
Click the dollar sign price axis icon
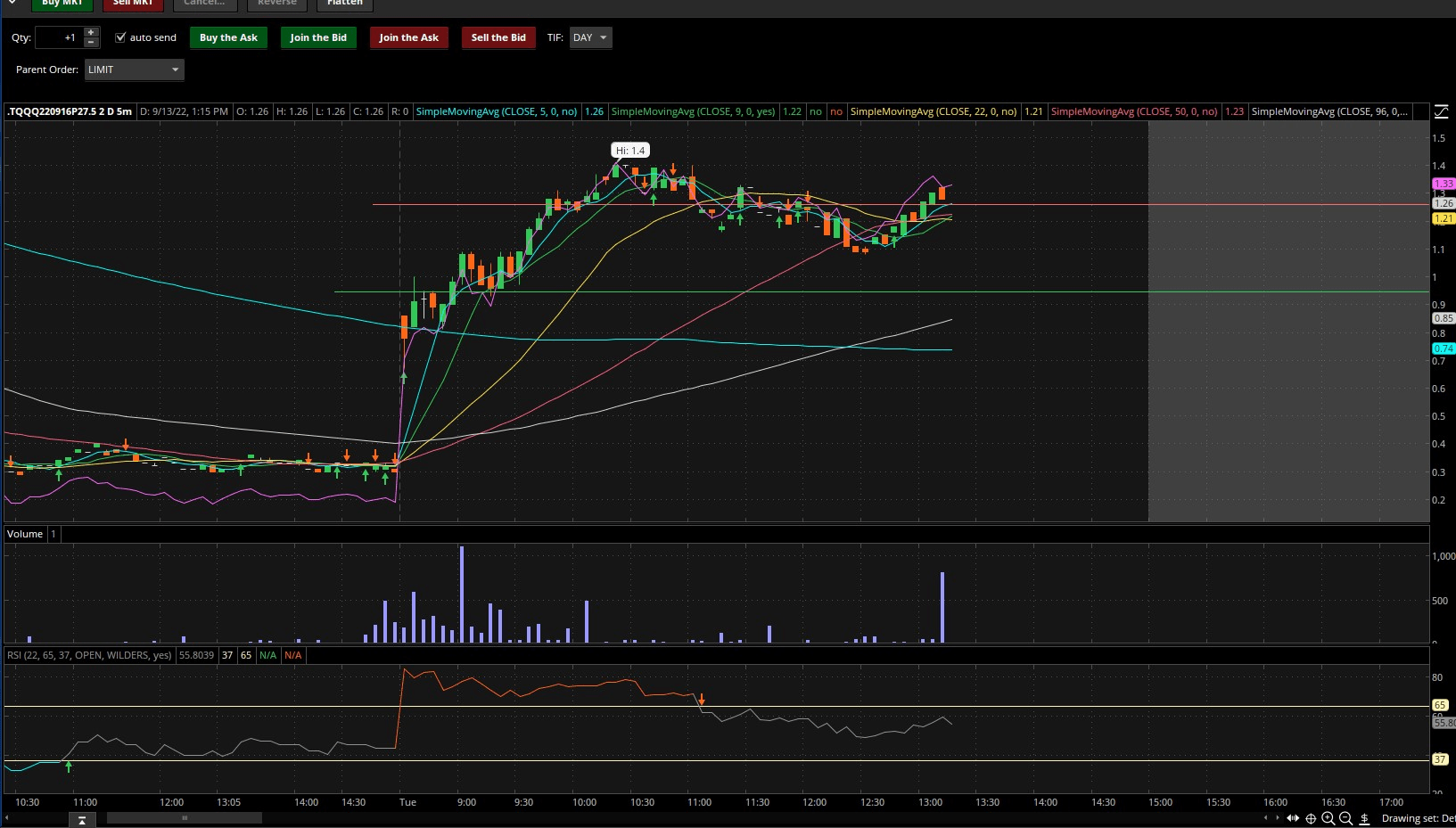click(x=1364, y=818)
